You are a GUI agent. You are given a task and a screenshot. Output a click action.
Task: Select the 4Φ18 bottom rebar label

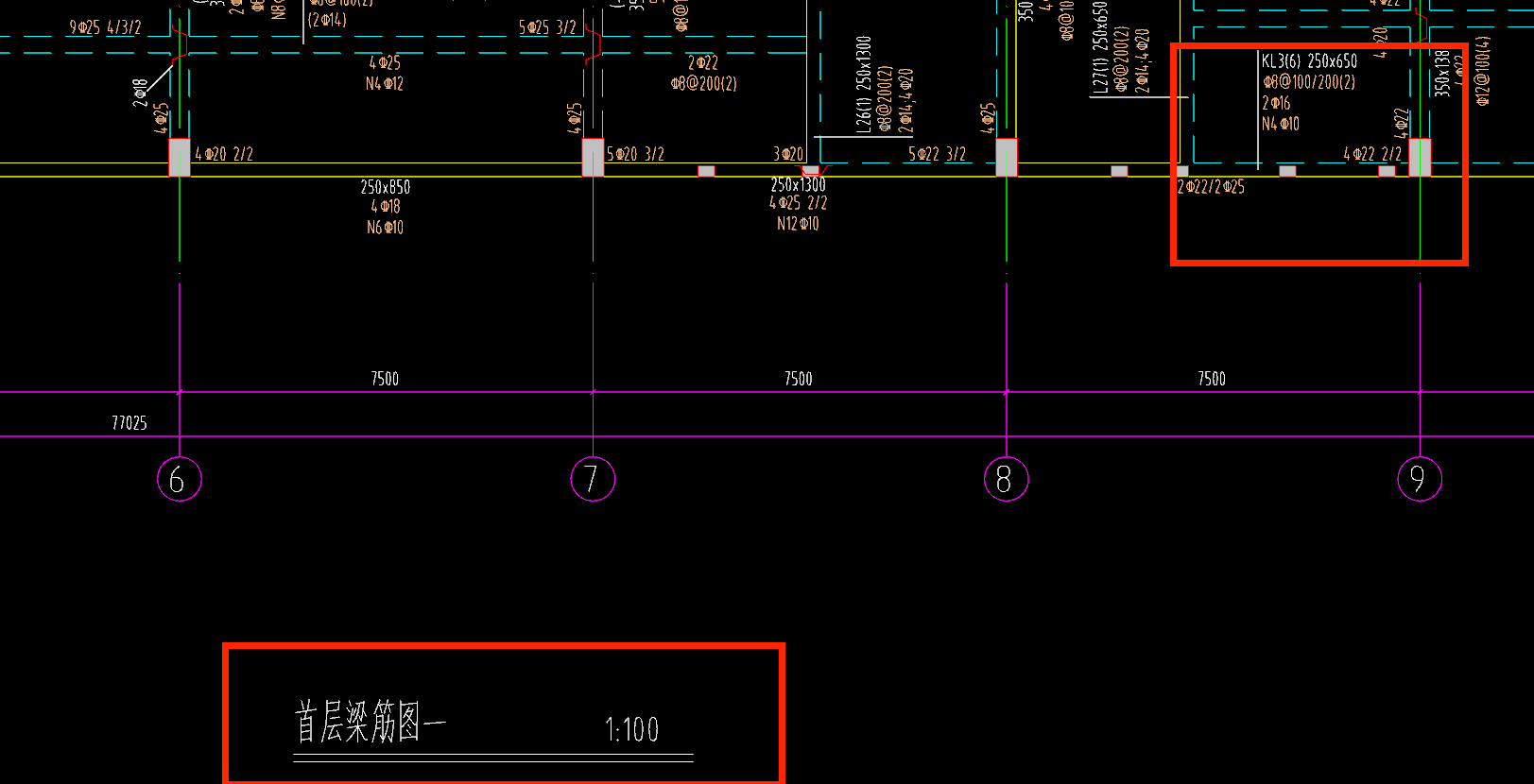(385, 207)
